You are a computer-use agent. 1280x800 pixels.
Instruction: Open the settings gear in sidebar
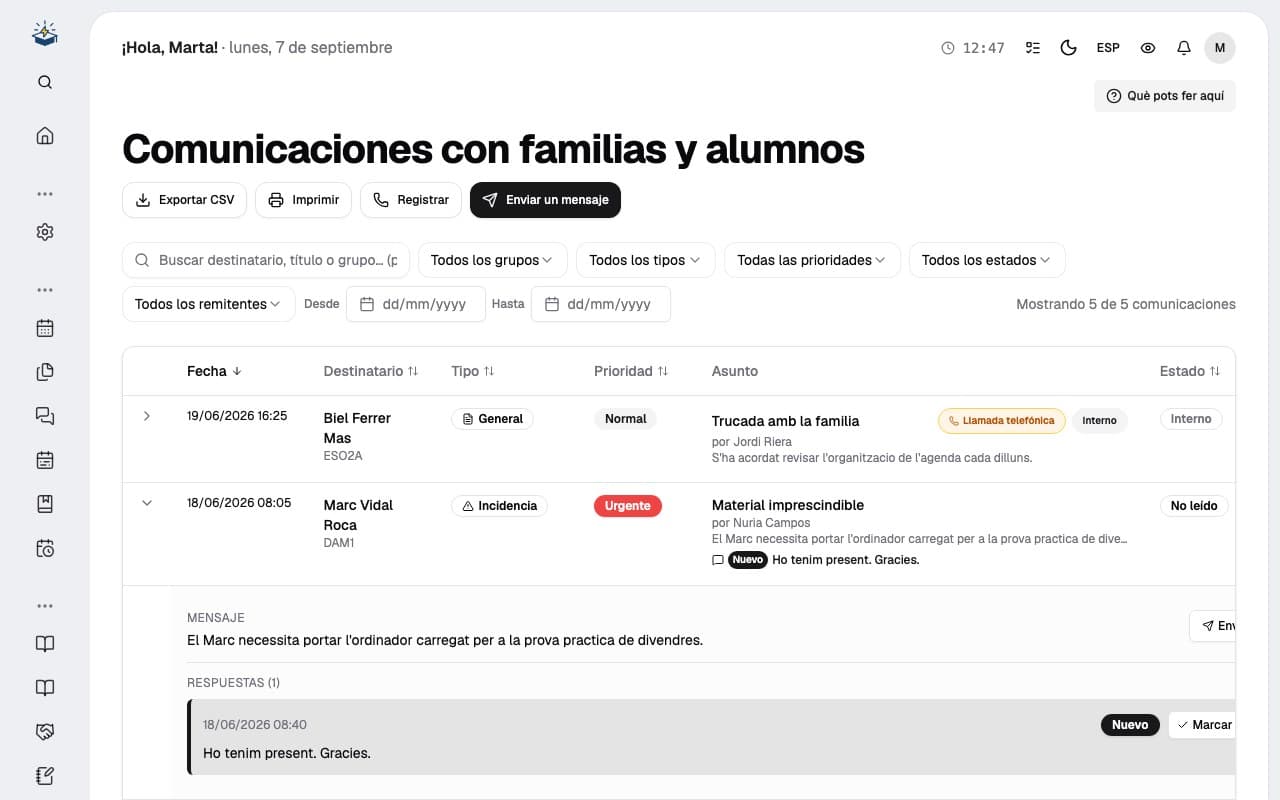(45, 232)
